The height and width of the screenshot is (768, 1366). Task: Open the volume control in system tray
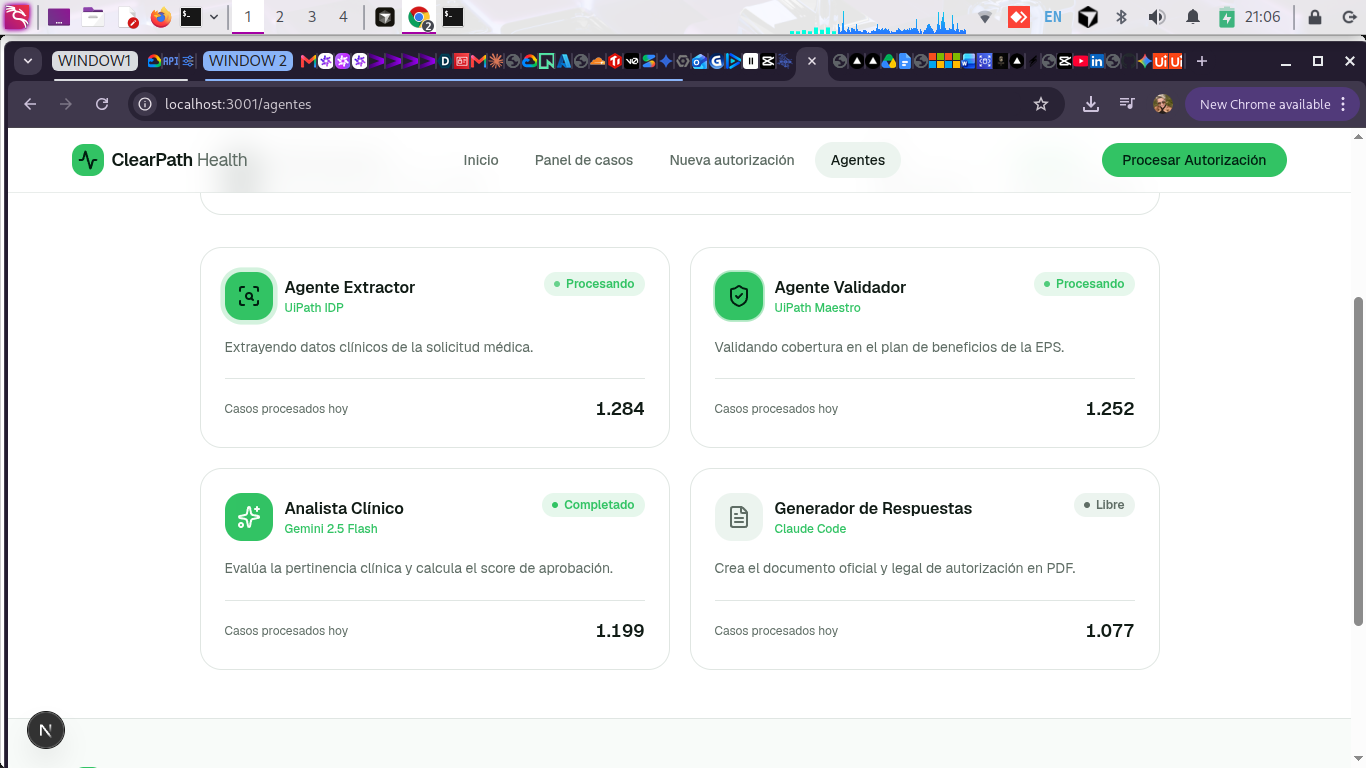tap(1157, 17)
